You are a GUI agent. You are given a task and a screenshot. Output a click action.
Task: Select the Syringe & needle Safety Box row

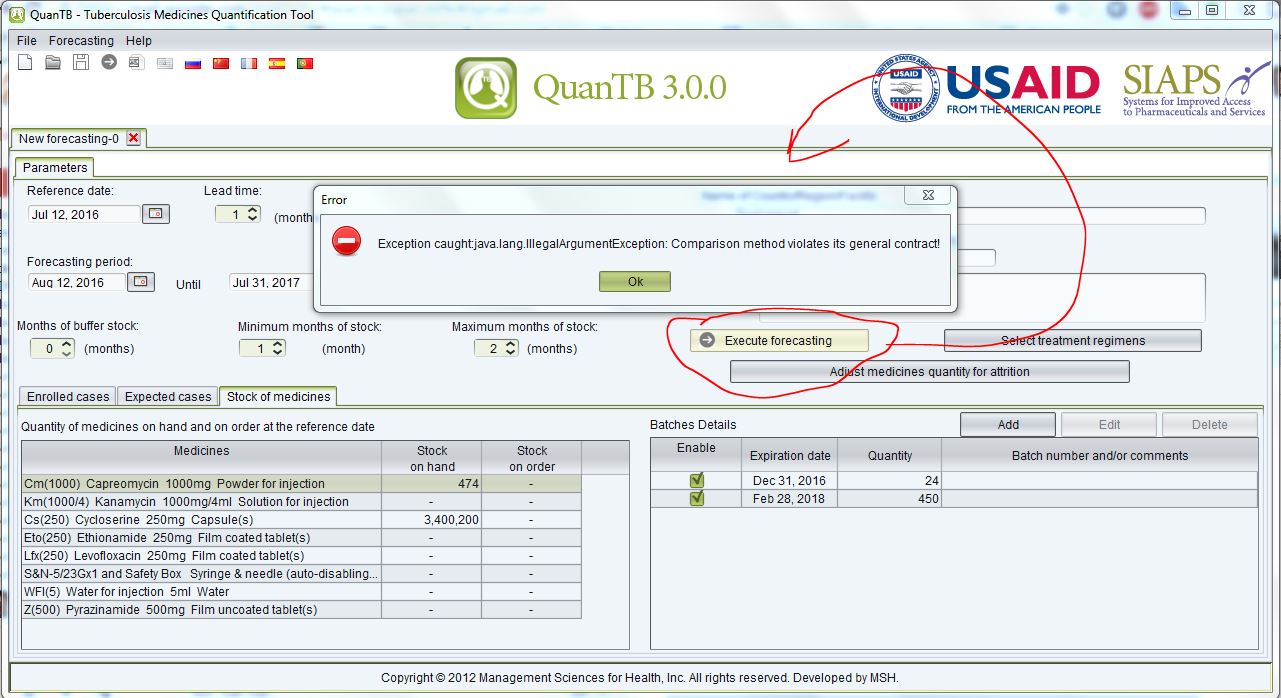point(301,574)
